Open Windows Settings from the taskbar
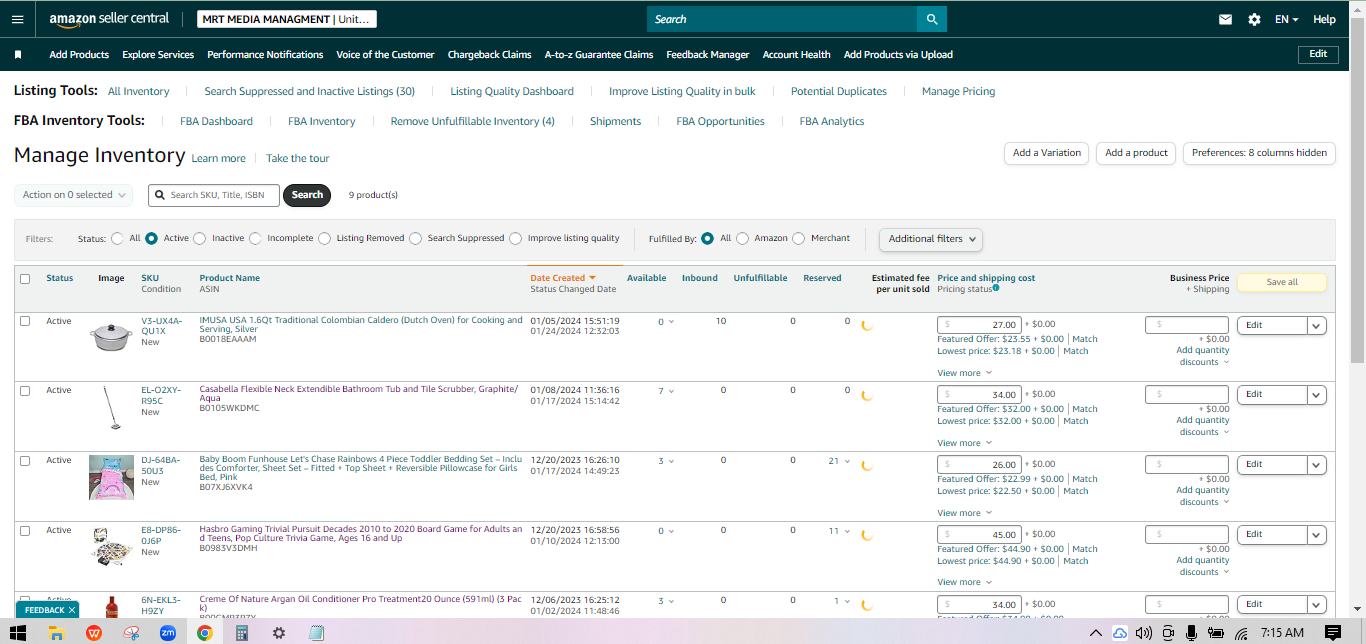1366x644 pixels. pos(278,632)
